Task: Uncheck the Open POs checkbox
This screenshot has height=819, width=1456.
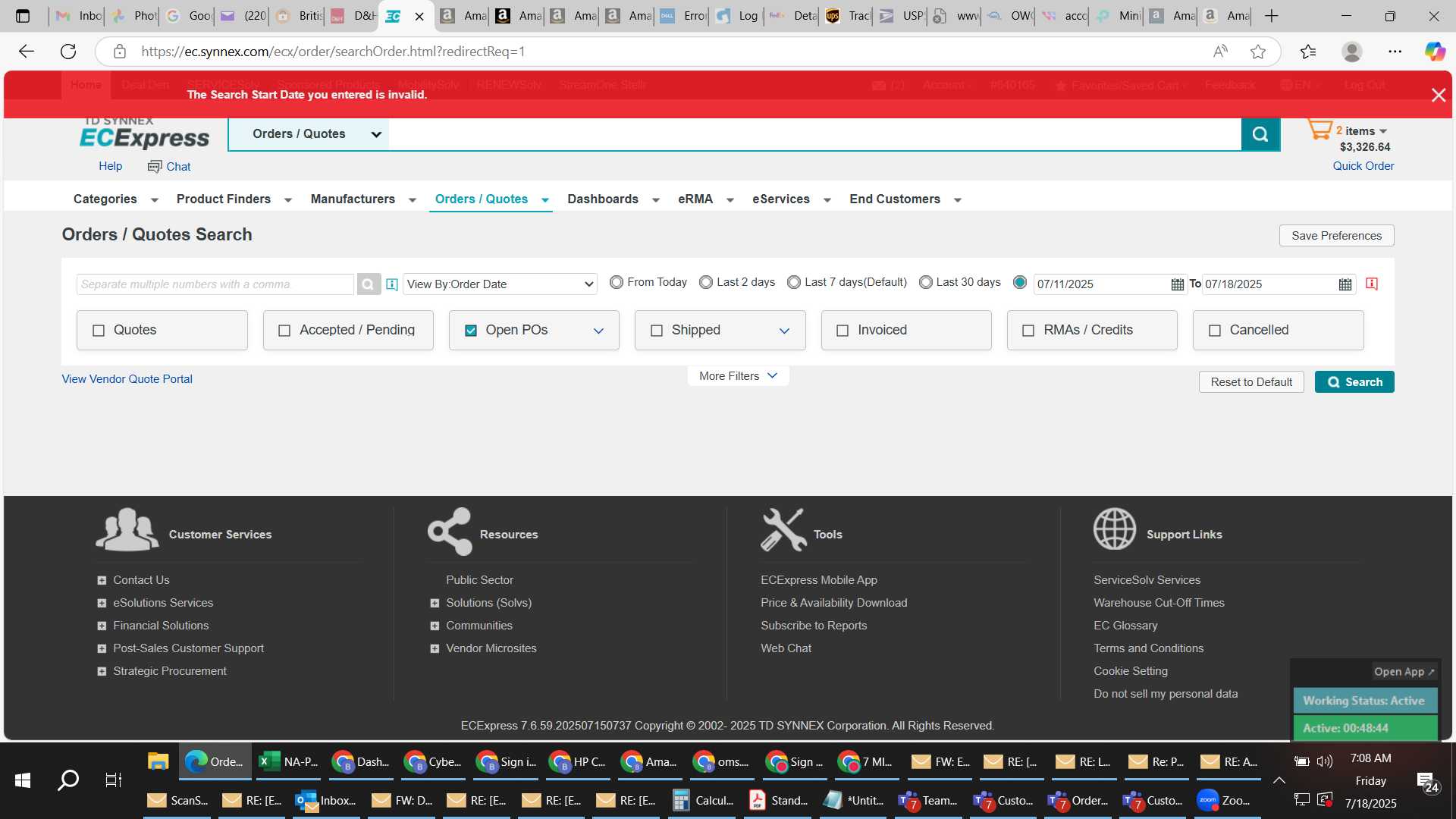Action: (x=471, y=331)
